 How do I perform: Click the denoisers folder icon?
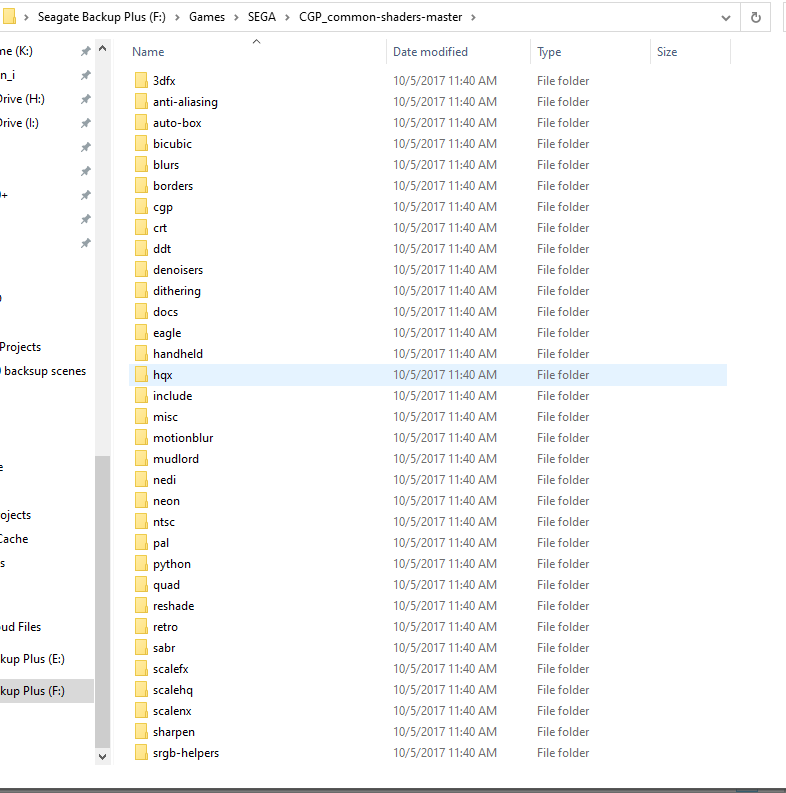141,270
